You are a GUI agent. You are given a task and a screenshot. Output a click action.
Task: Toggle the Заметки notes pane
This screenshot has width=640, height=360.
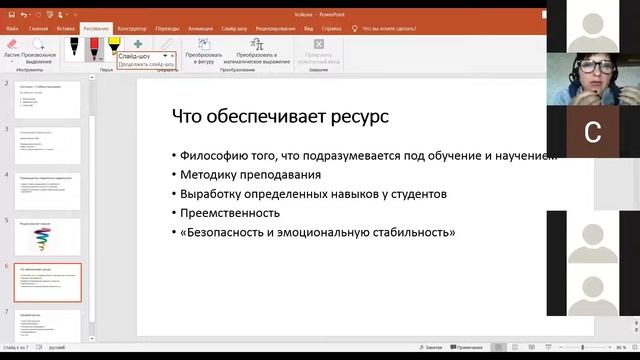(x=431, y=347)
